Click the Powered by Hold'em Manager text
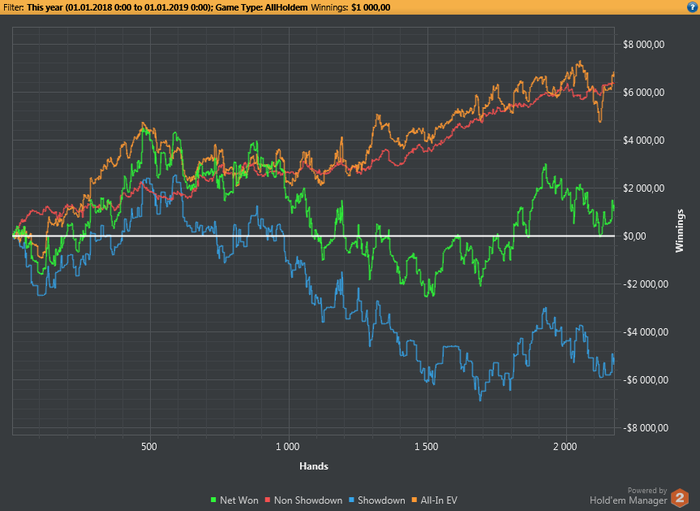Screen dimensions: 700x511 click(629, 496)
